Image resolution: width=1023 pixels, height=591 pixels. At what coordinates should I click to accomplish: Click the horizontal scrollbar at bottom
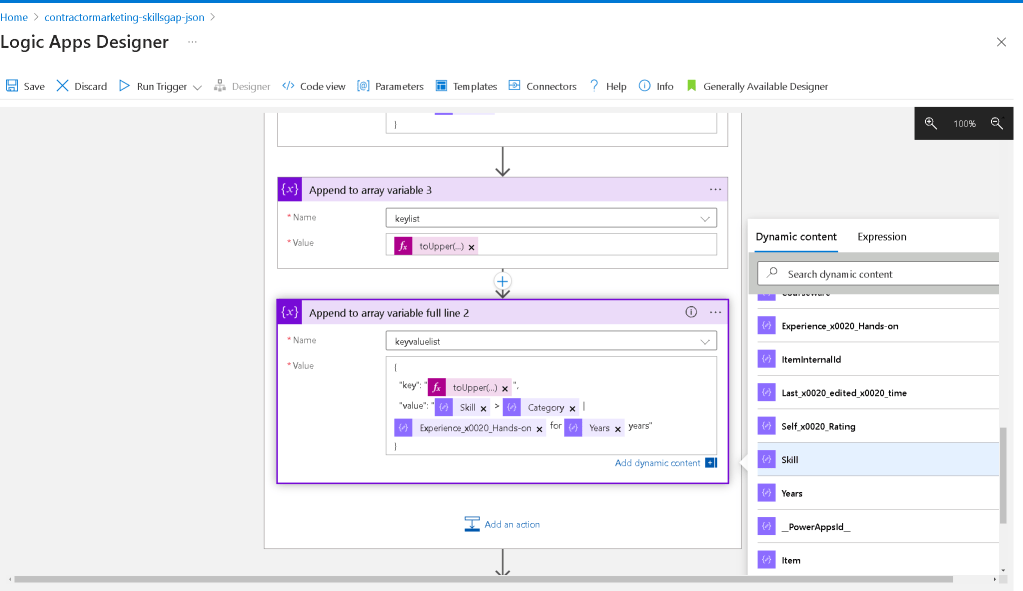point(483,579)
